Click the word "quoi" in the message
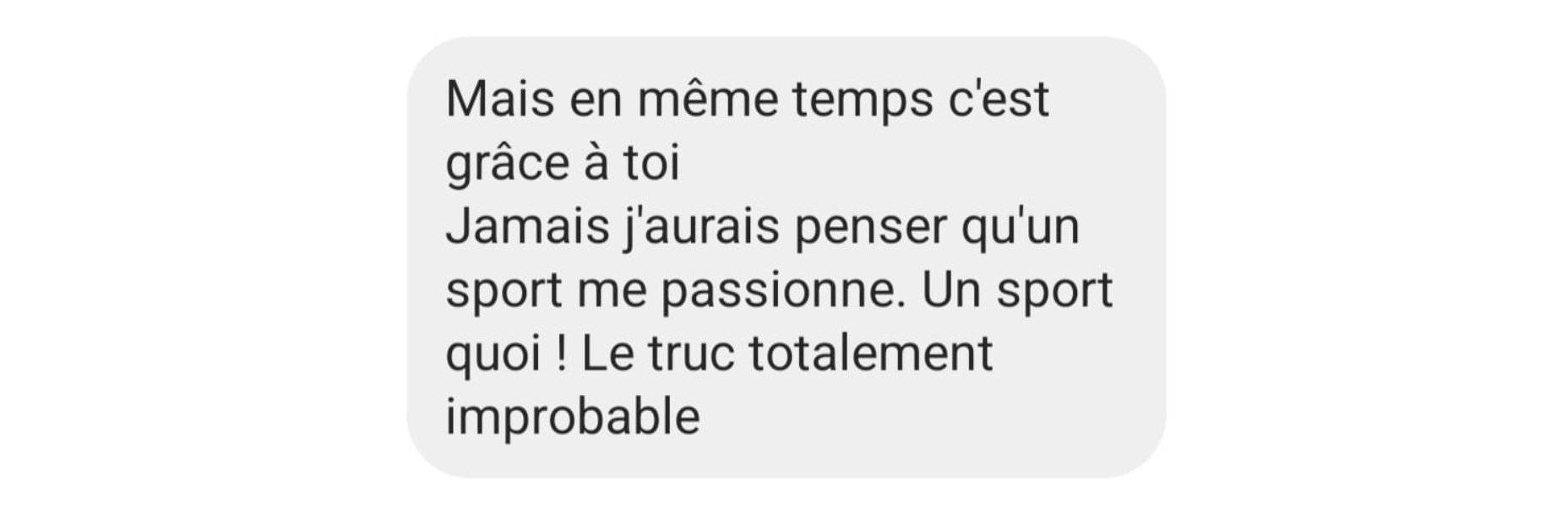The image size is (1568, 514). click(493, 355)
